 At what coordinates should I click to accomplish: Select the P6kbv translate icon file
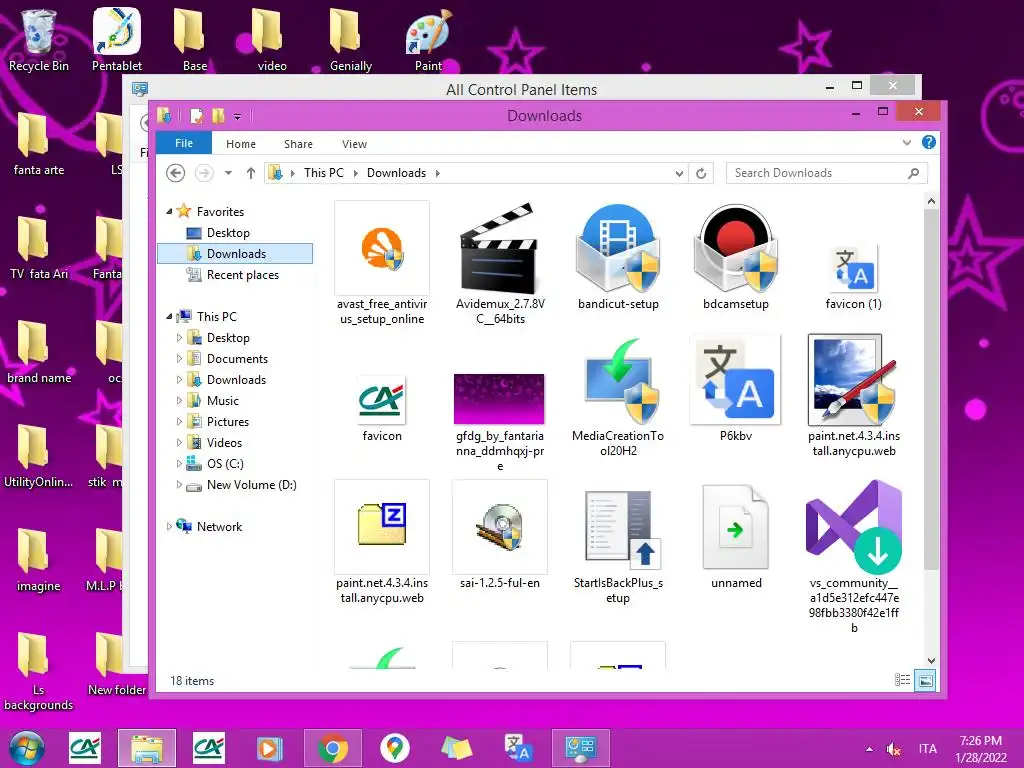point(735,380)
